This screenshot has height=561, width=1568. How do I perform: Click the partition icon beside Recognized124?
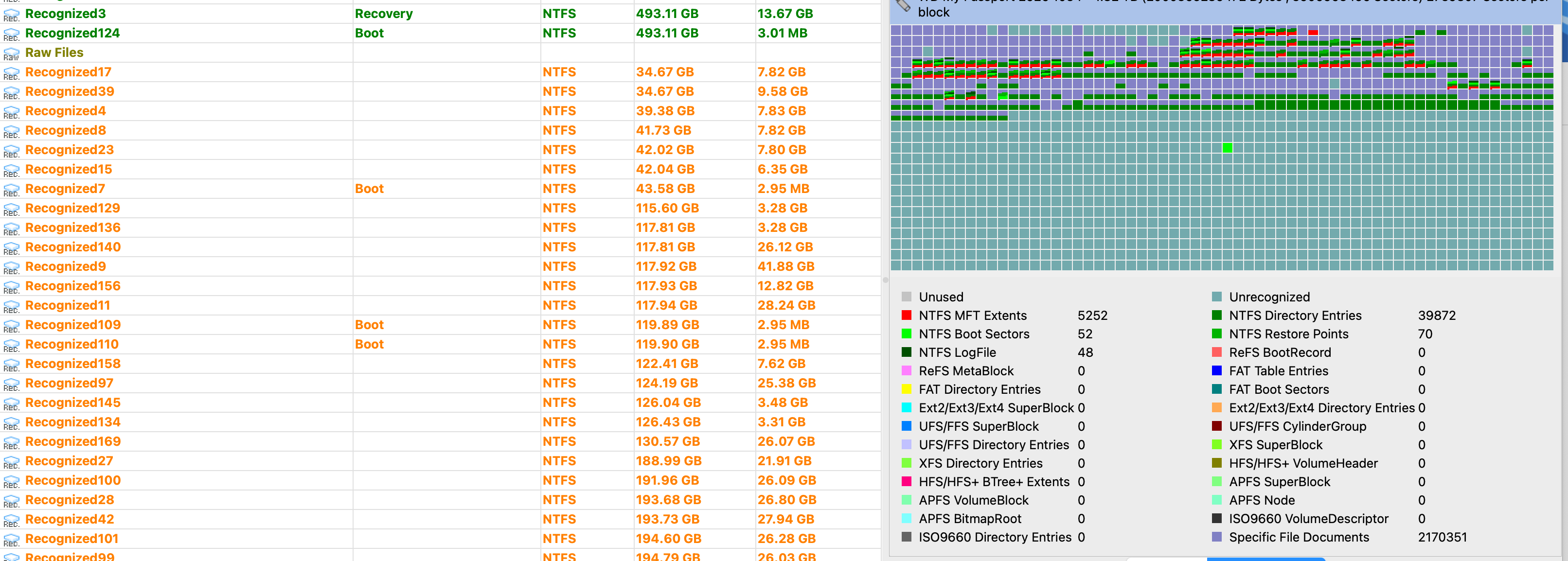(x=11, y=34)
